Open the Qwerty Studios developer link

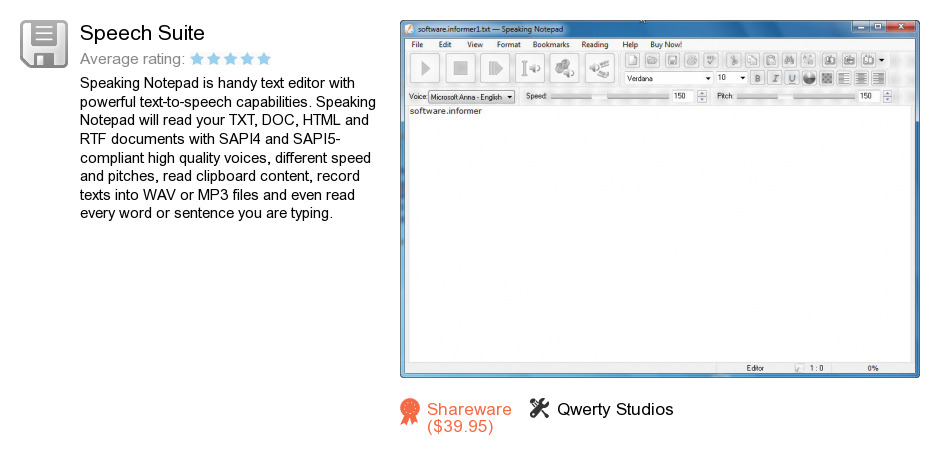[x=615, y=409]
